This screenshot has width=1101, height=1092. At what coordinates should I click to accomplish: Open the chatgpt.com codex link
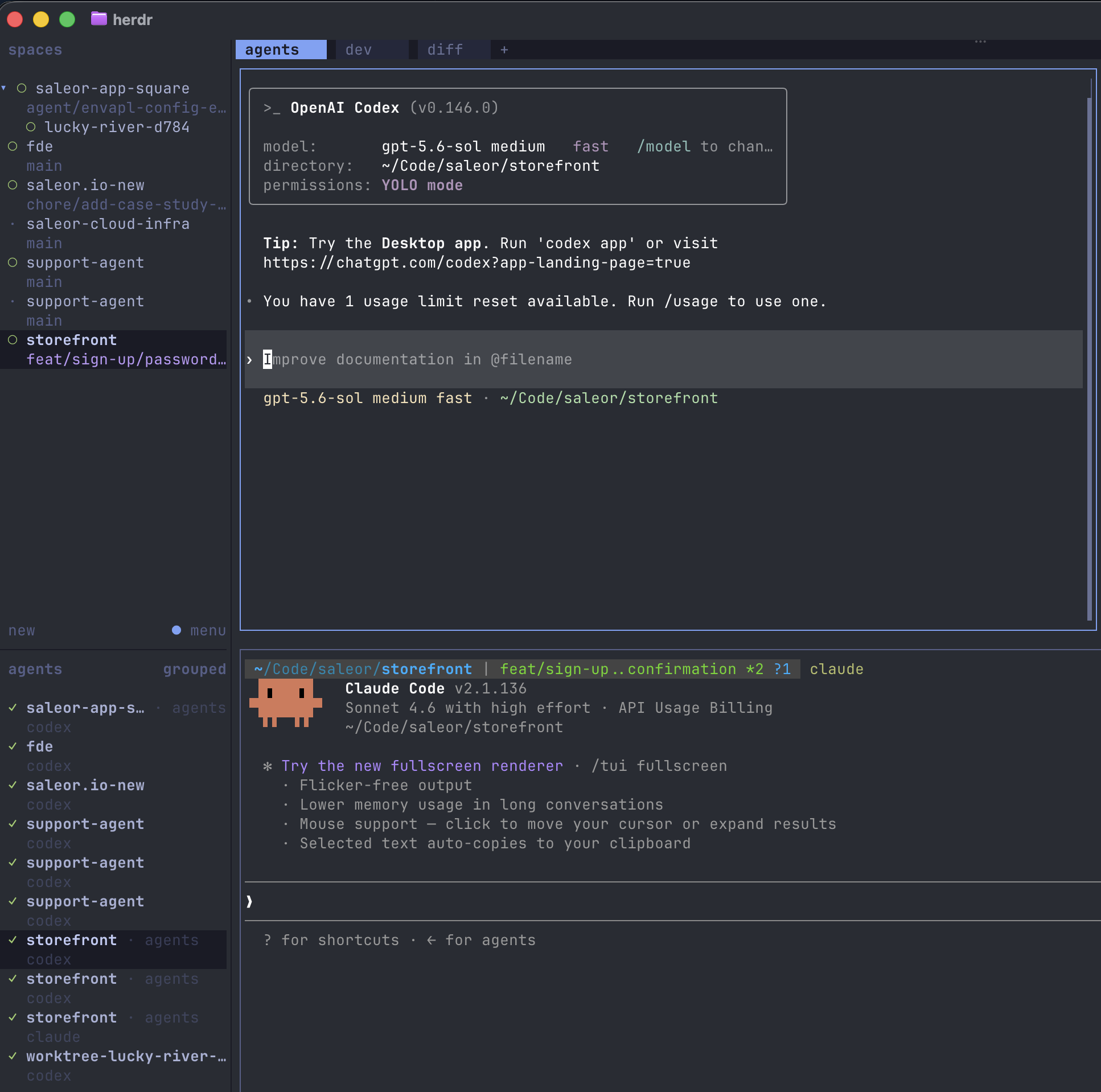click(x=476, y=262)
